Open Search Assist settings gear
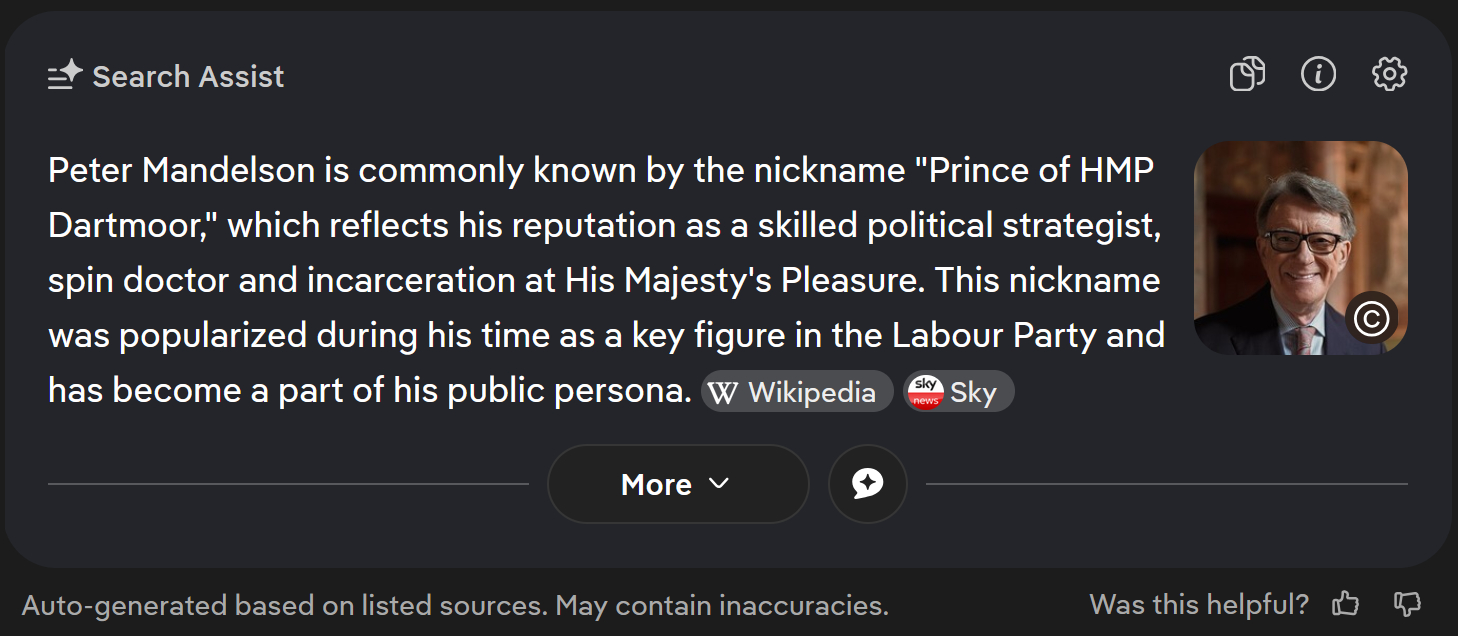The image size is (1458, 636). point(1389,74)
